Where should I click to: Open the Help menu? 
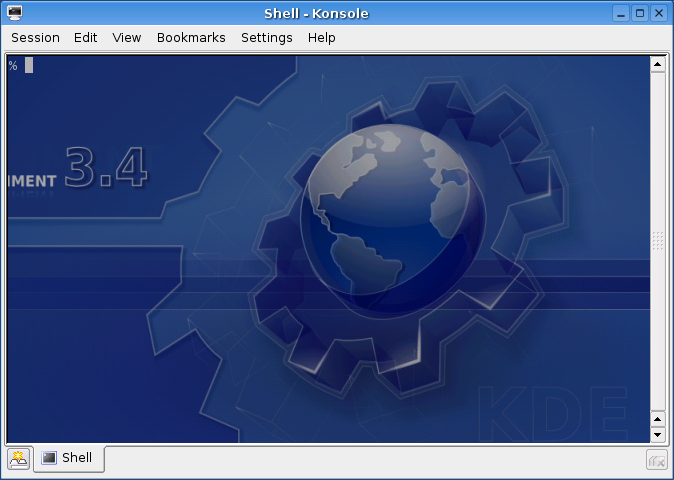(321, 38)
